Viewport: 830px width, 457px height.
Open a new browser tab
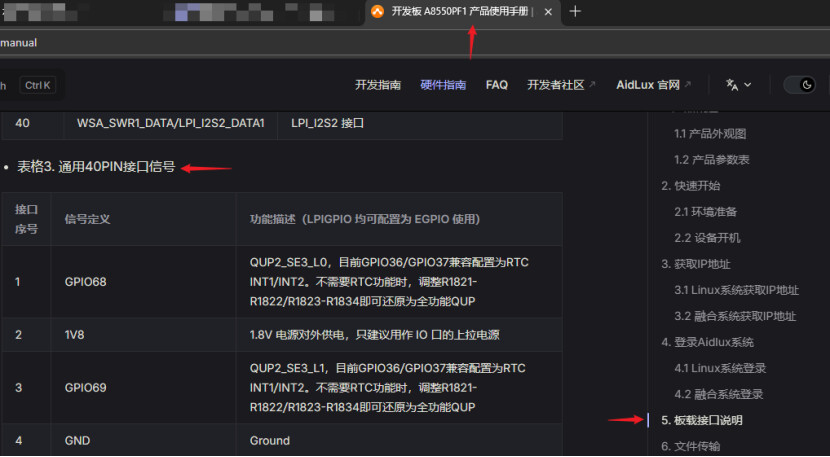(575, 12)
